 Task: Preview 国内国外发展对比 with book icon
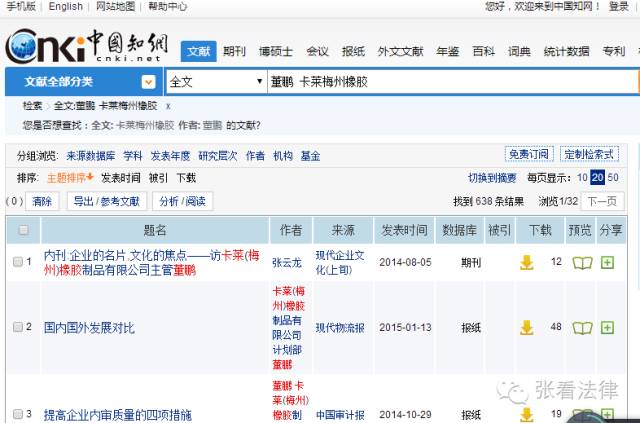click(x=582, y=328)
